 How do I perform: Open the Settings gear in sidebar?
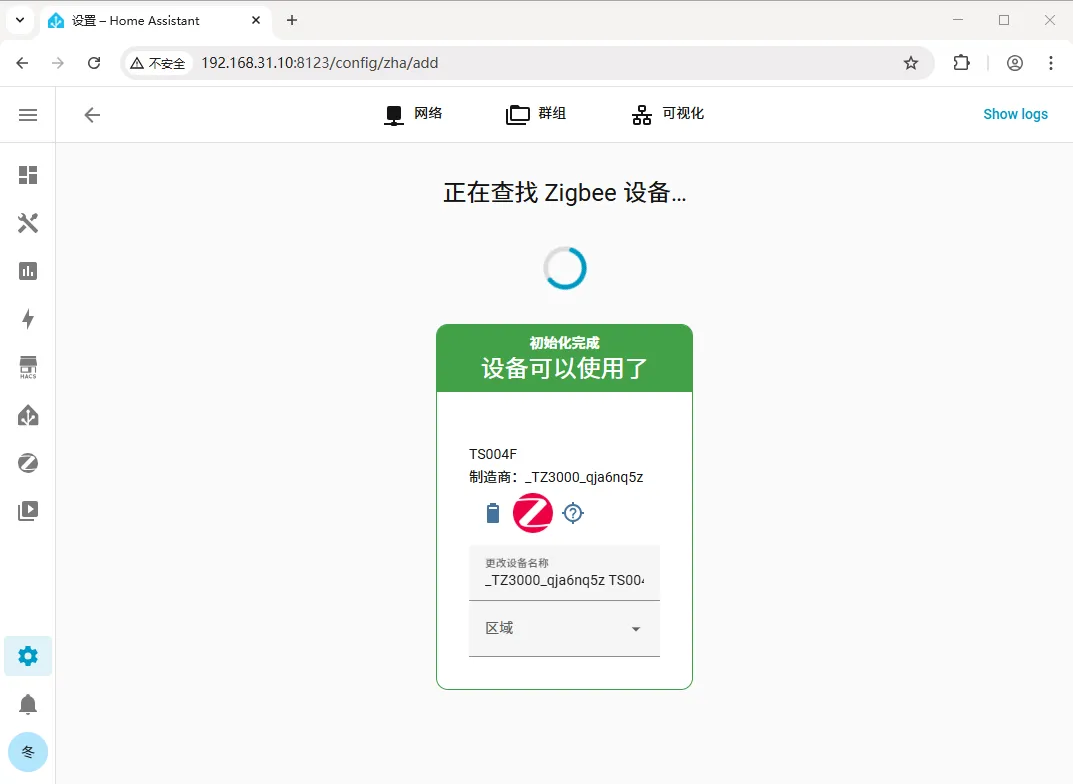28,656
